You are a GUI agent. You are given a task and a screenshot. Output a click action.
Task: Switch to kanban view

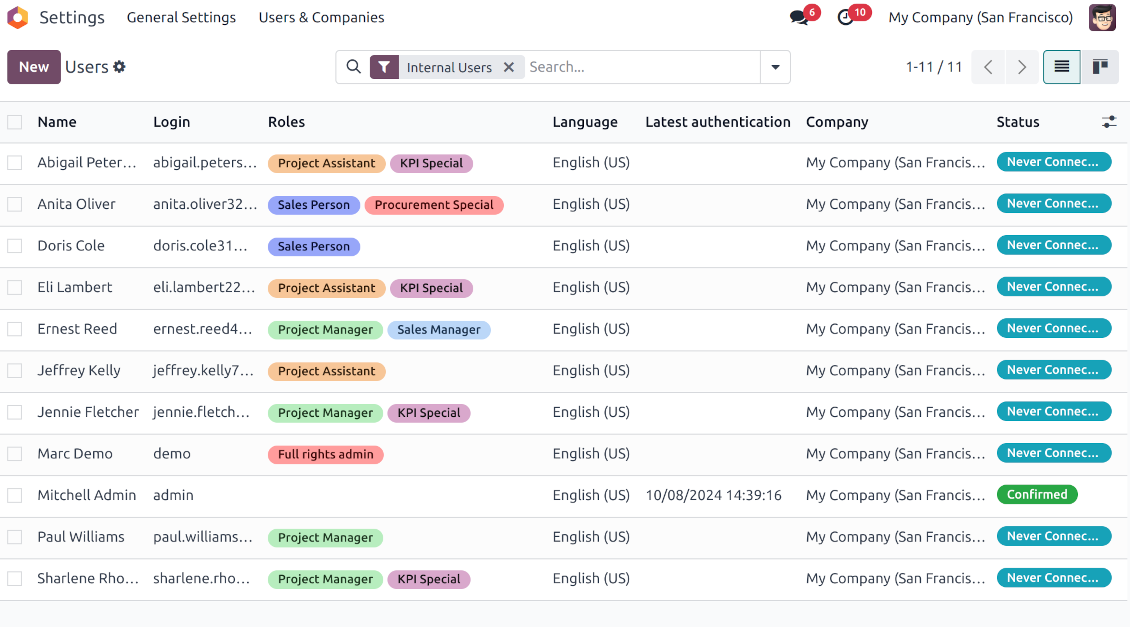(x=1100, y=67)
